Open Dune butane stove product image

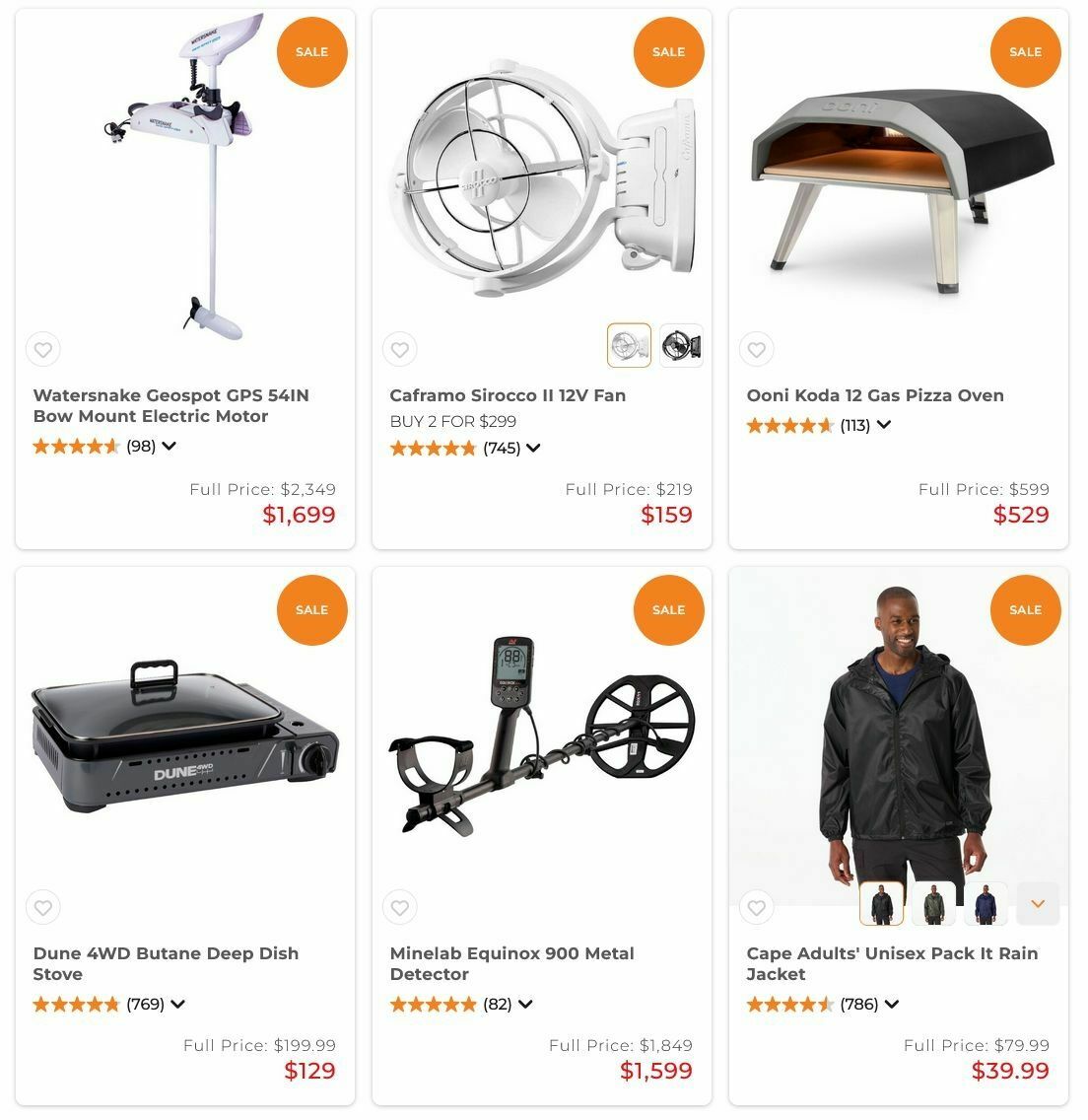[185, 737]
